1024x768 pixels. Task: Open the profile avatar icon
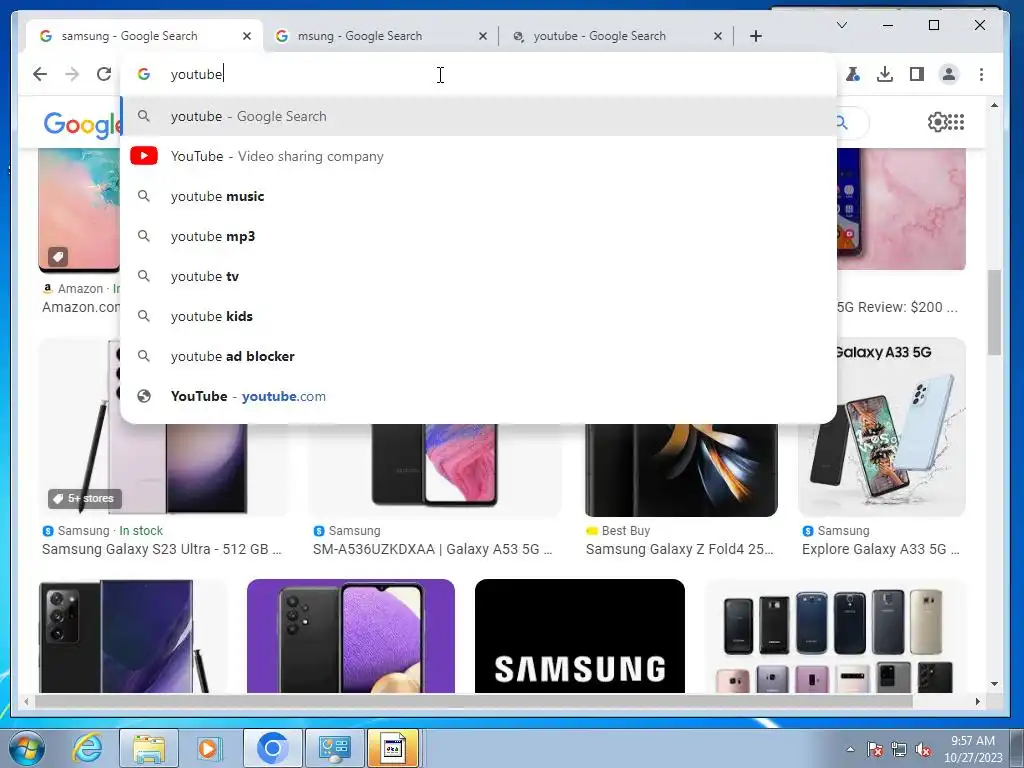(949, 74)
